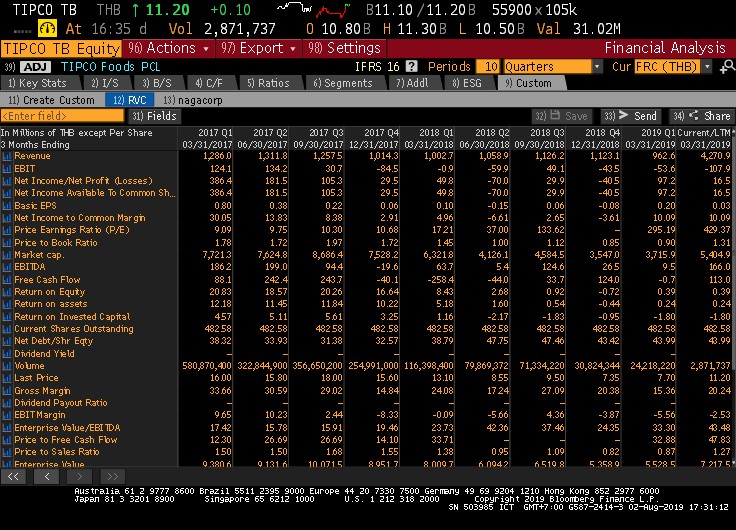The image size is (736, 530).
Task: Click the IFRS 16 help question mark
Action: tap(411, 67)
